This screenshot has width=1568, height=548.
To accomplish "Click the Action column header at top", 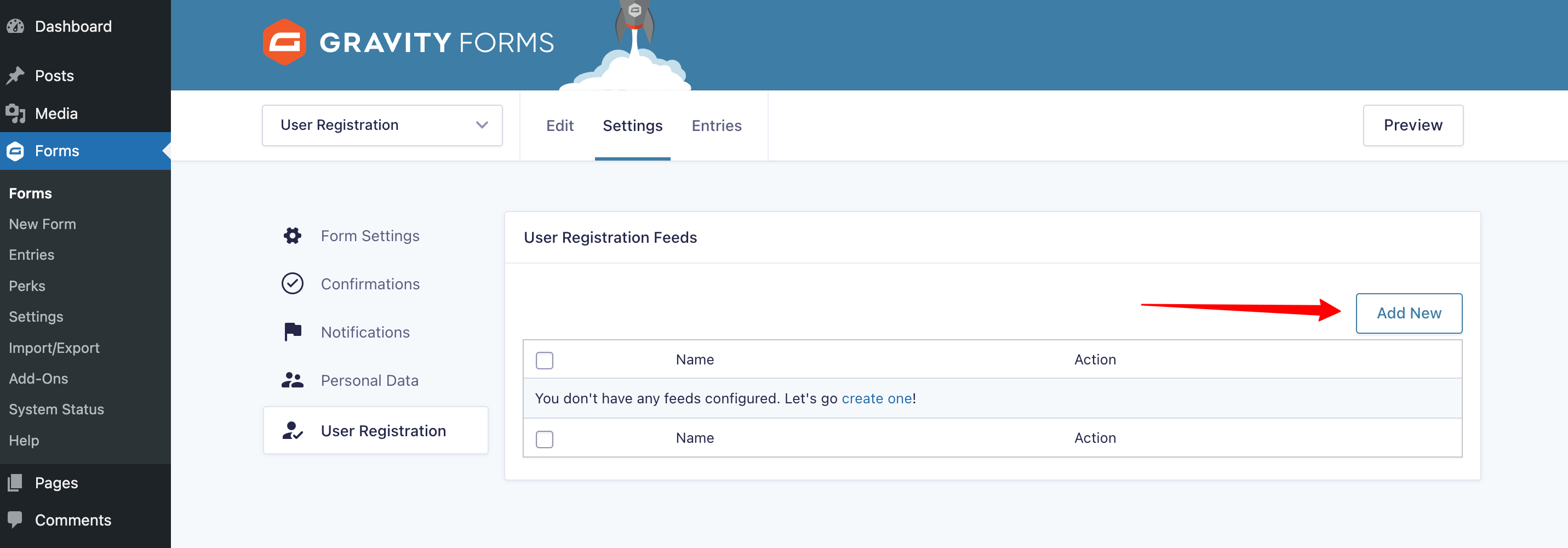I will click(1095, 360).
